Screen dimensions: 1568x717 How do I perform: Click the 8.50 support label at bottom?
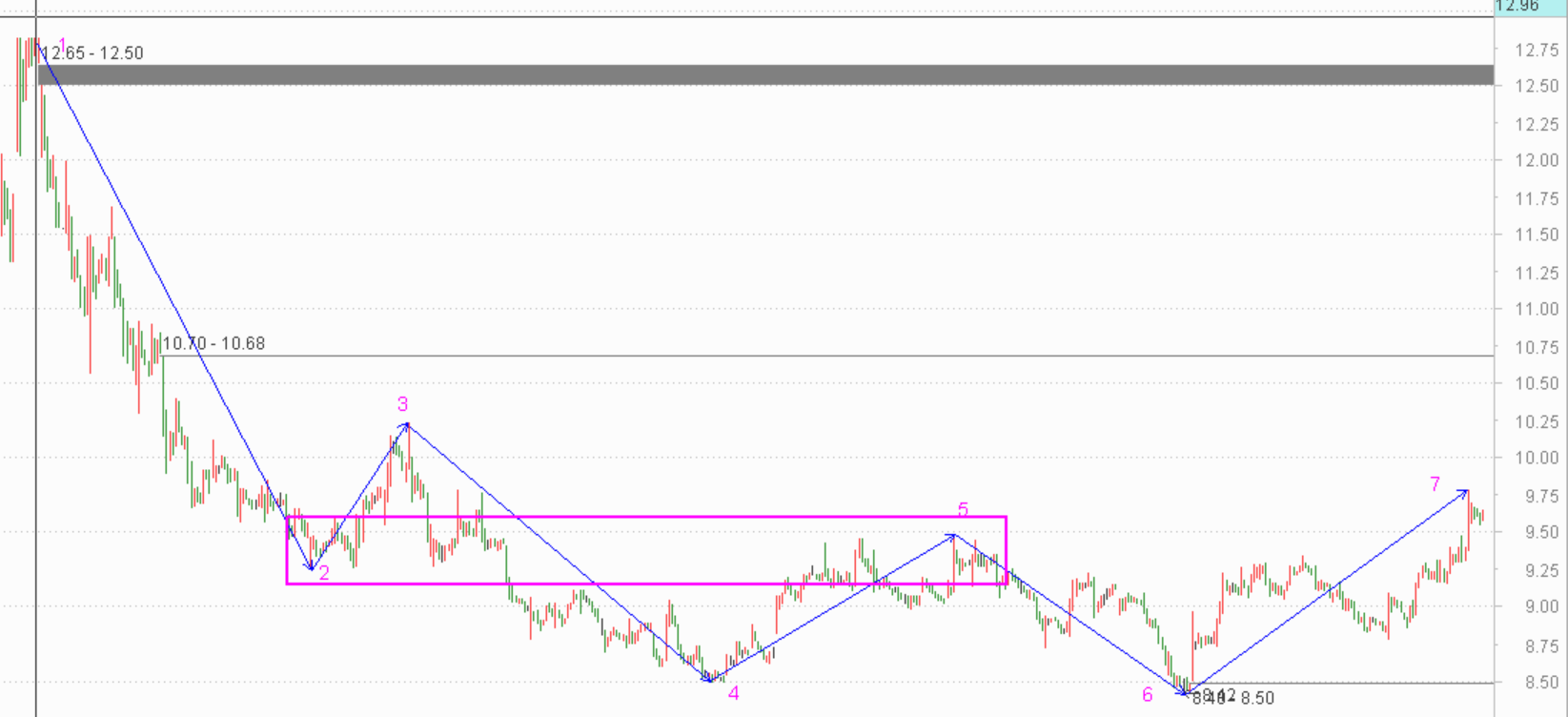click(1256, 699)
